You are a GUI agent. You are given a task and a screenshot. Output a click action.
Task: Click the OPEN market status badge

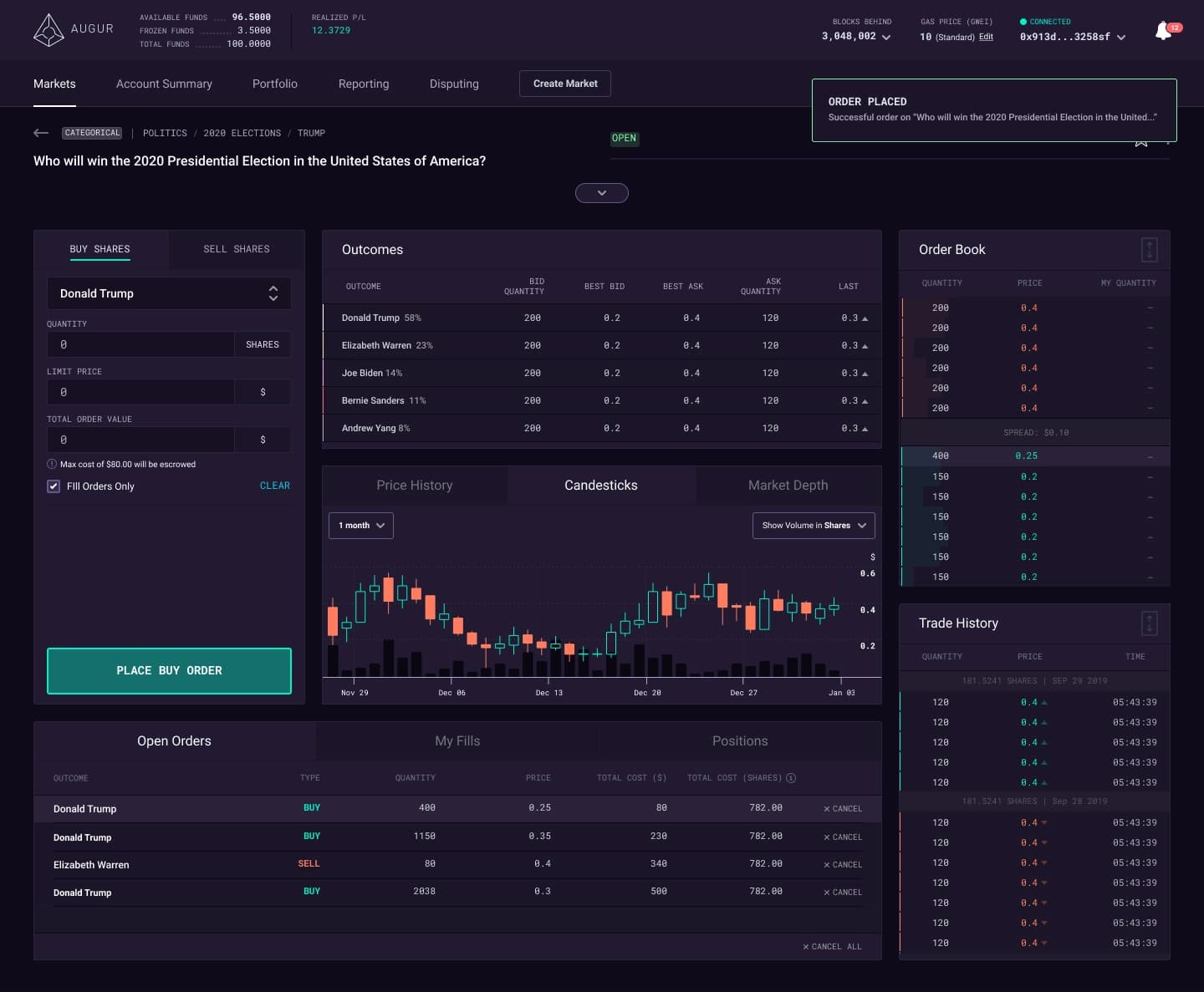(624, 139)
